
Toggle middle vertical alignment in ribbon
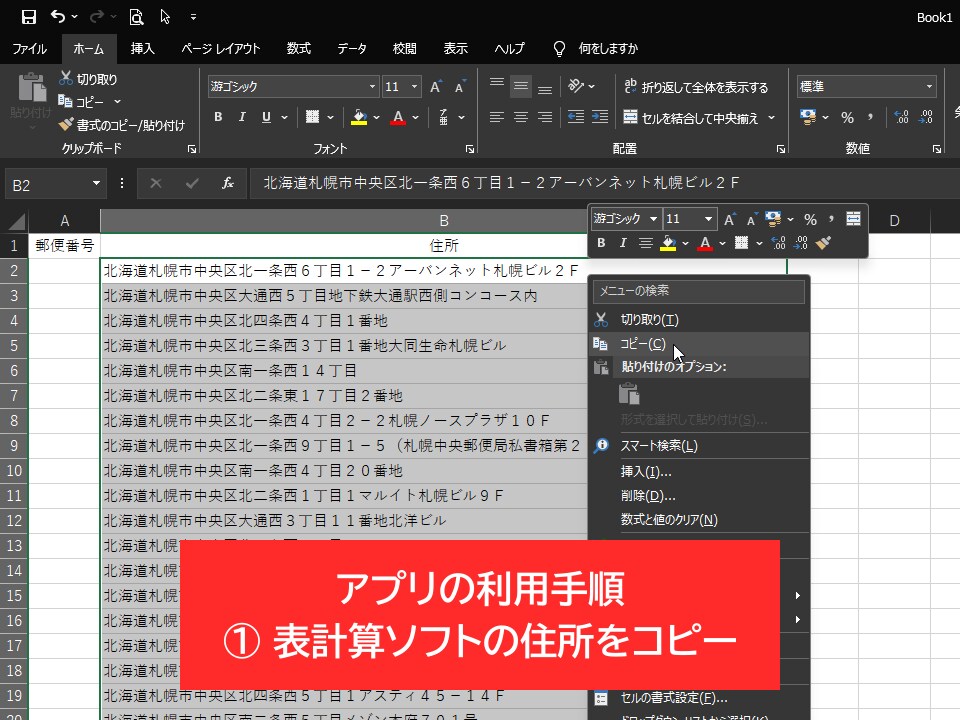tap(521, 86)
